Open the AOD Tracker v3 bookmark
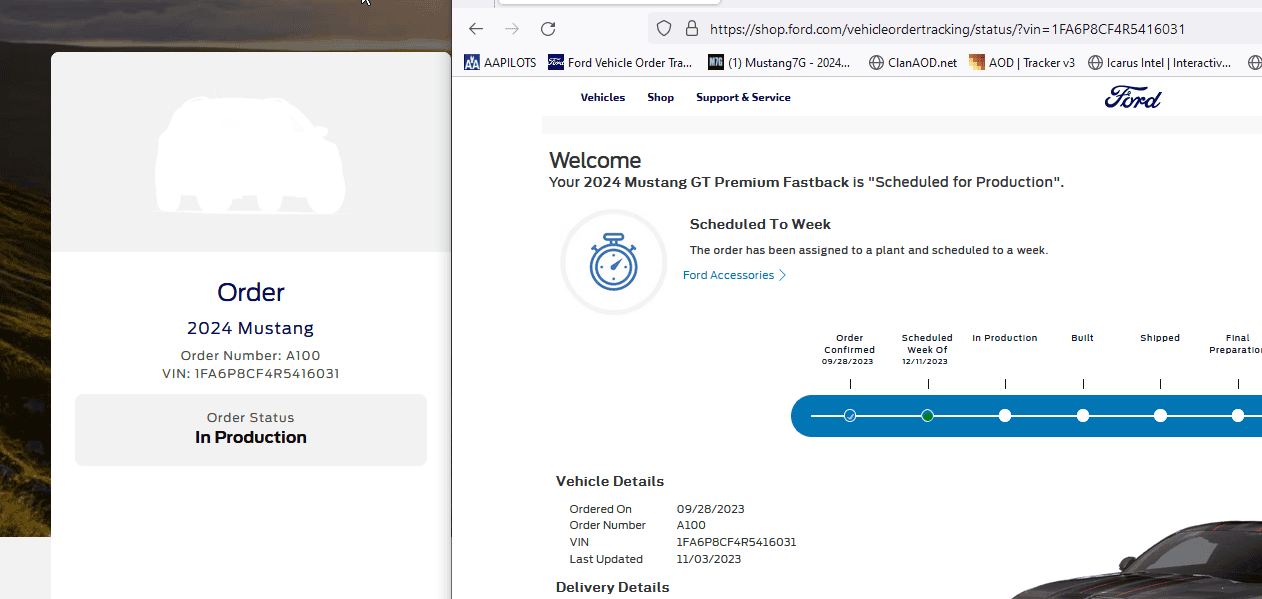 click(x=1022, y=62)
